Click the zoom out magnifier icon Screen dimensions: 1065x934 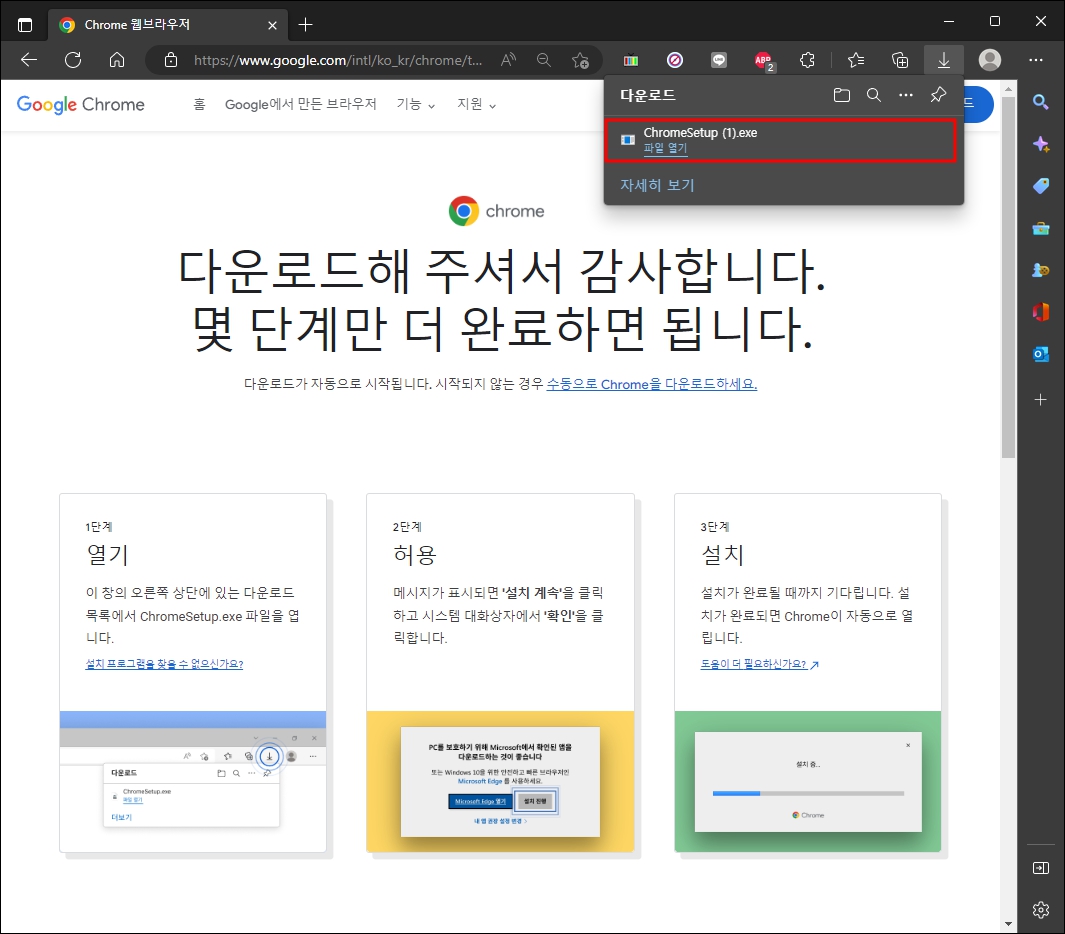543,60
